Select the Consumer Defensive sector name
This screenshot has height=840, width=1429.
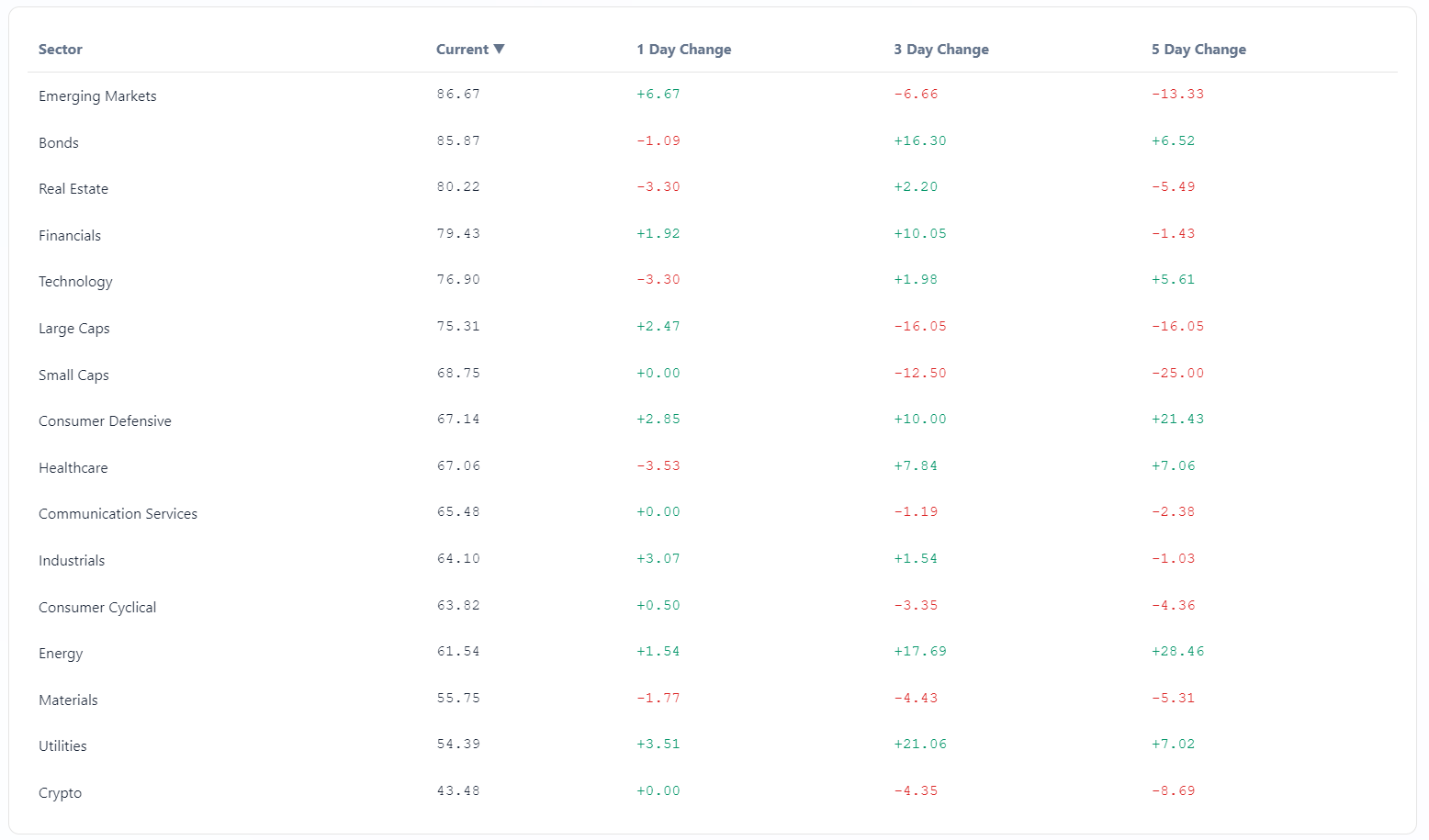click(105, 421)
